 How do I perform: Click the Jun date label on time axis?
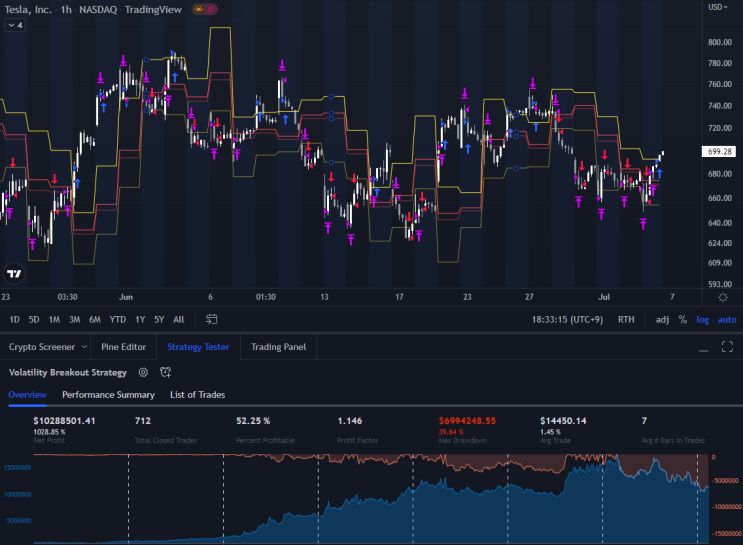126,297
